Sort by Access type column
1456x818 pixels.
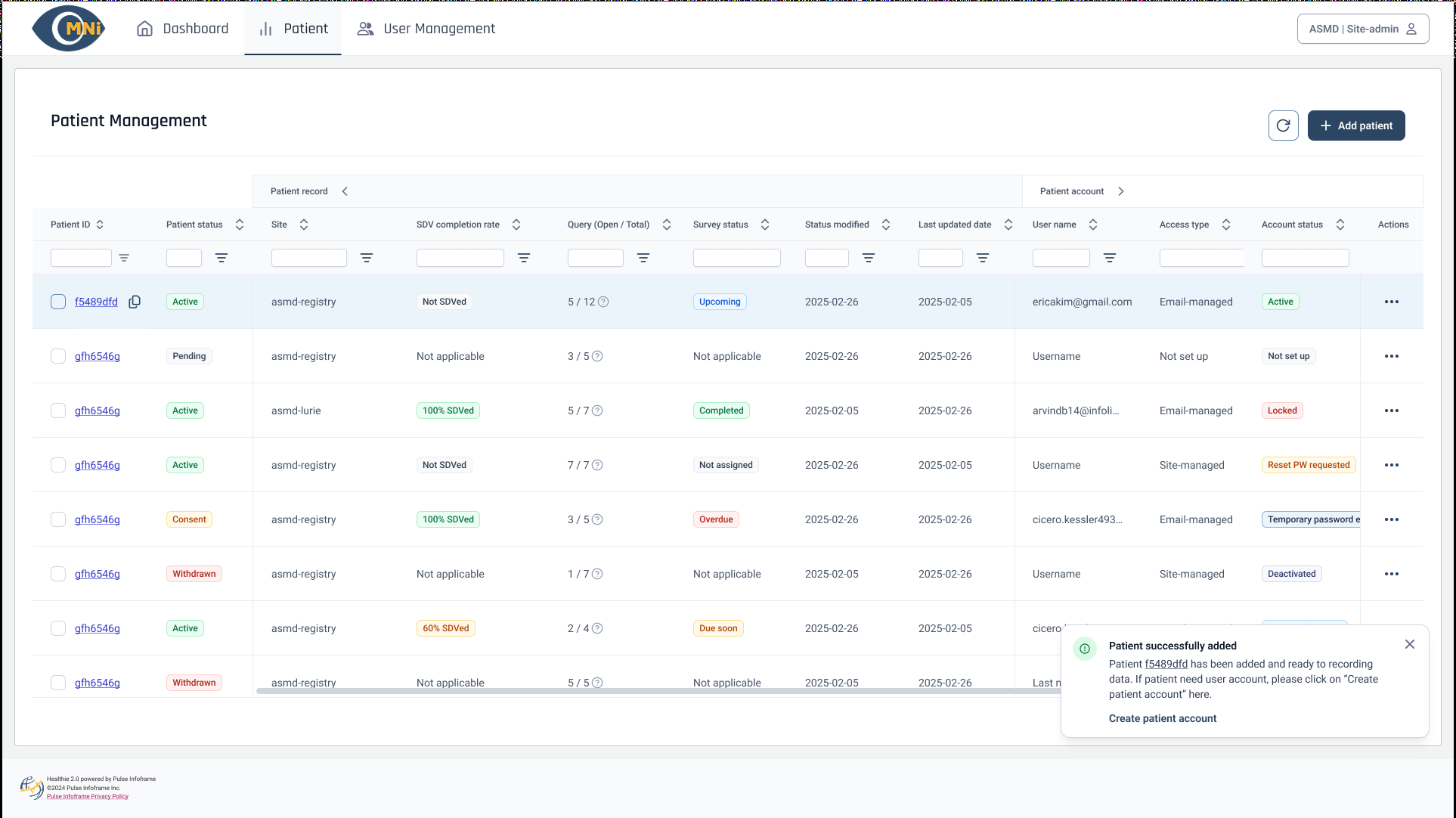pos(1226,225)
